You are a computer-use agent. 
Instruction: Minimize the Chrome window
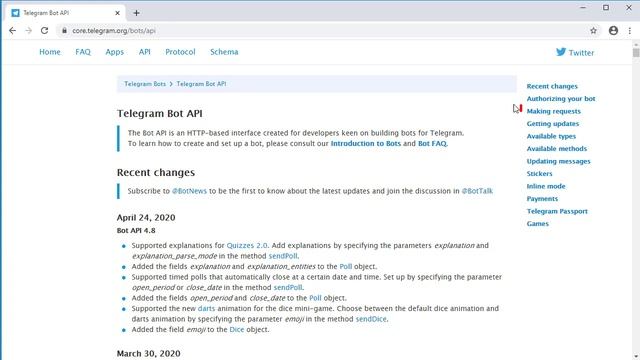pos(583,7)
